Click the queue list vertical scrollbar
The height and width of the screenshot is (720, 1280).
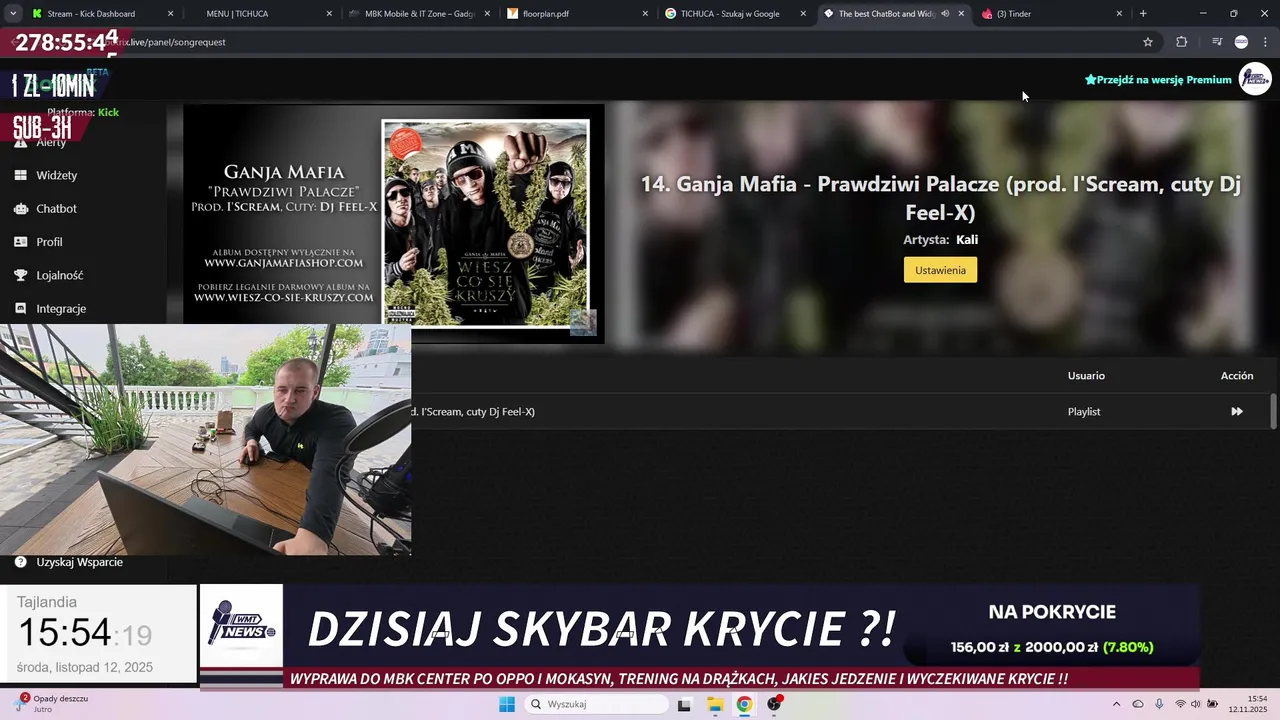click(x=1273, y=411)
